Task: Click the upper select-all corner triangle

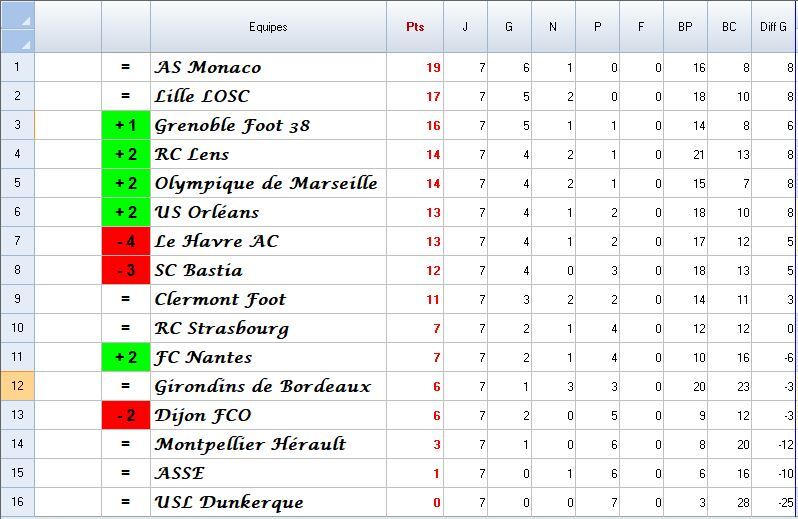Action: (26, 20)
